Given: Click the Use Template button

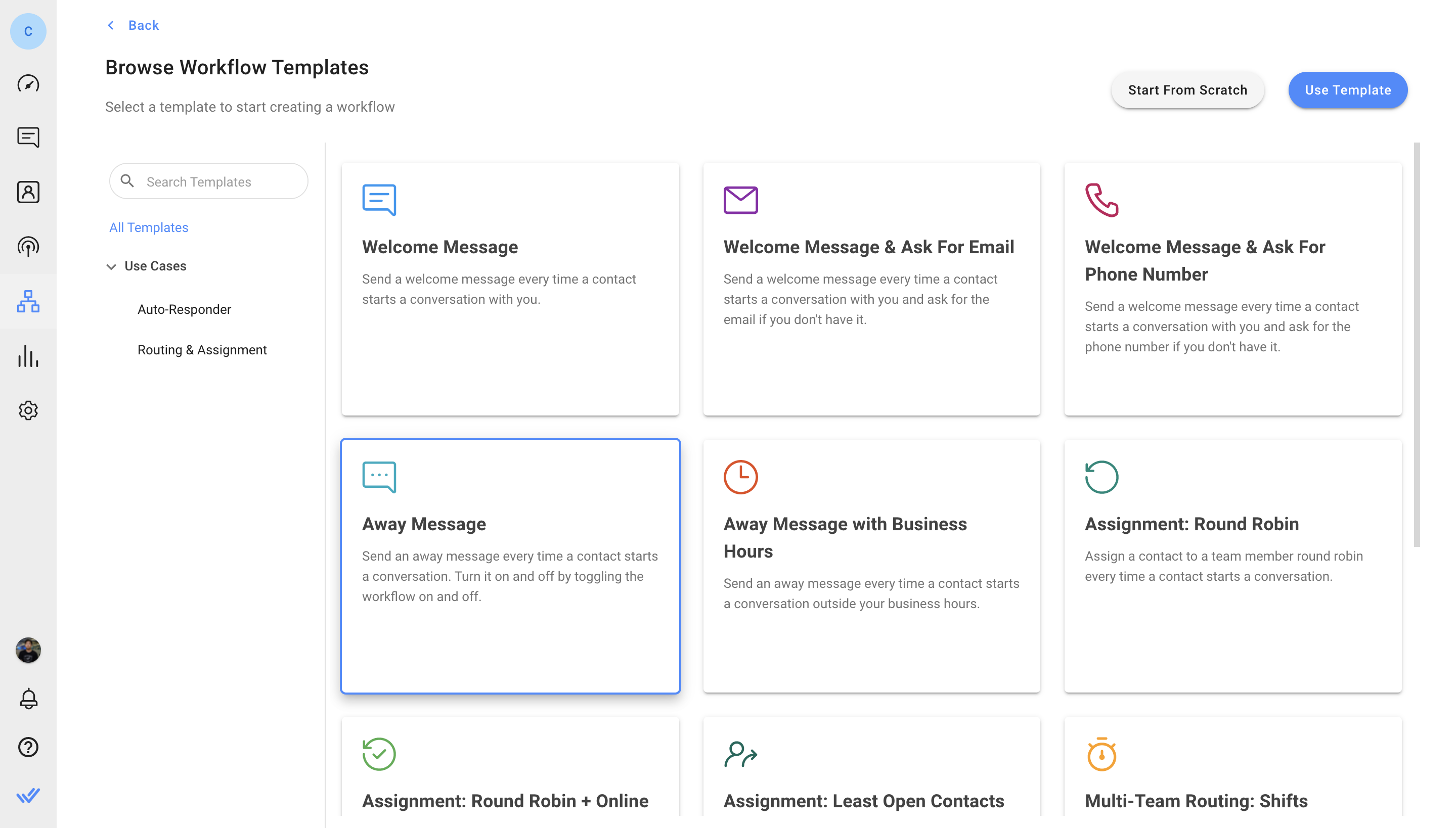Looking at the screenshot, I should click(x=1347, y=90).
